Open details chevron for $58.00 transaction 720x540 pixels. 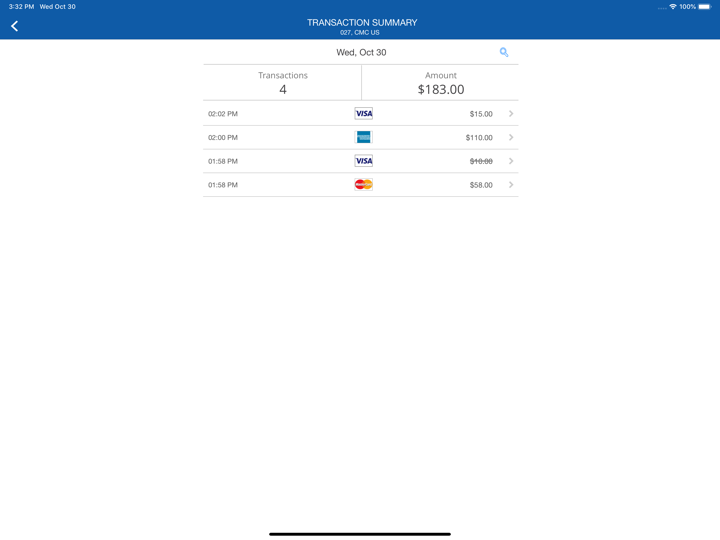[511, 185]
